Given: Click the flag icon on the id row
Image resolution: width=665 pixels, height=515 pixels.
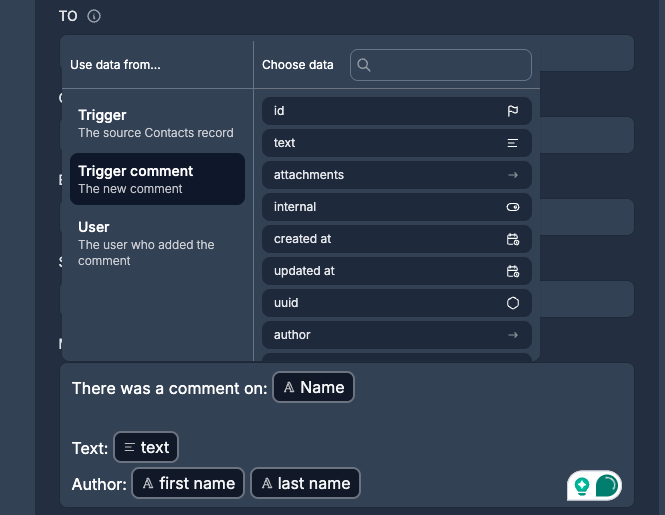Looking at the screenshot, I should tap(513, 111).
